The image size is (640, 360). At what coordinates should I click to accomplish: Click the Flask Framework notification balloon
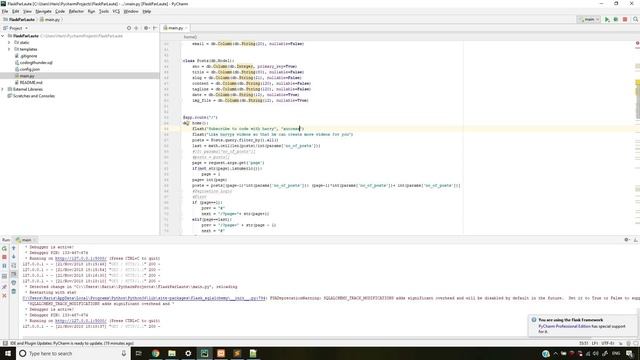pos(582,325)
